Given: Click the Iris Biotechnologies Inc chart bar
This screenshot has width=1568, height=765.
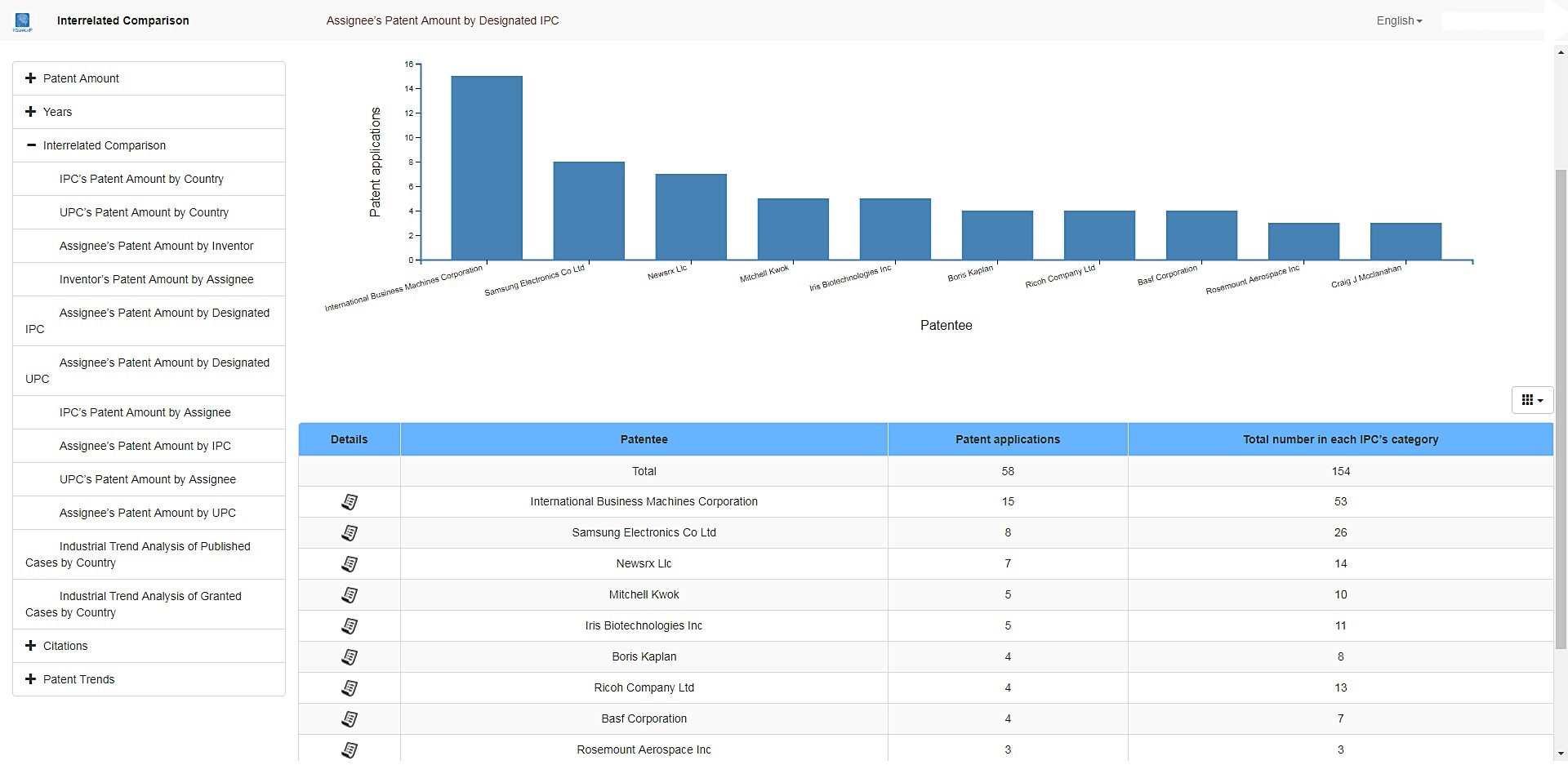Looking at the screenshot, I should (895, 229).
